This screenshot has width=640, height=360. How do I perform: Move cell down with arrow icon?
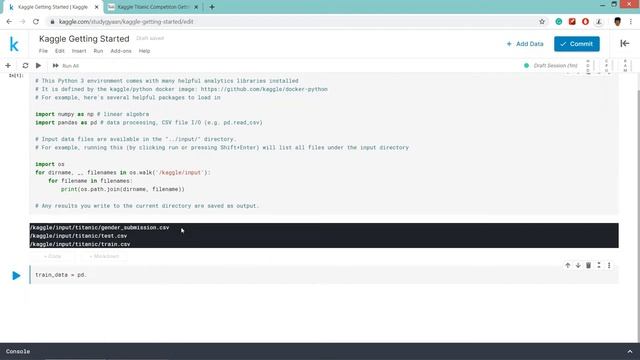[578, 265]
